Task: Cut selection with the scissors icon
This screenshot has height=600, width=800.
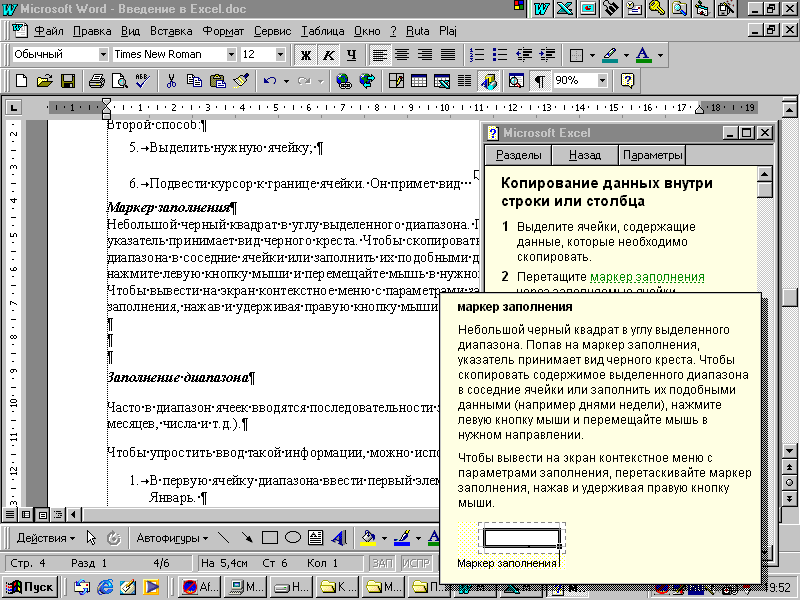Action: click(x=171, y=81)
